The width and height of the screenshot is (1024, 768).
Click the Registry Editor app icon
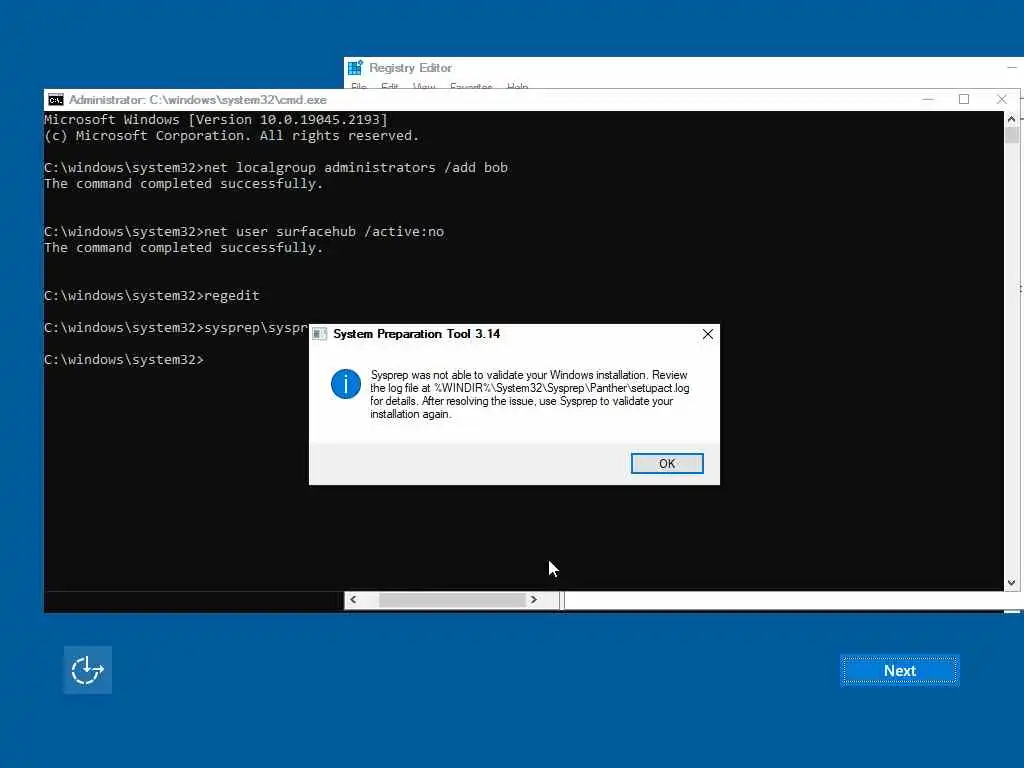(355, 68)
